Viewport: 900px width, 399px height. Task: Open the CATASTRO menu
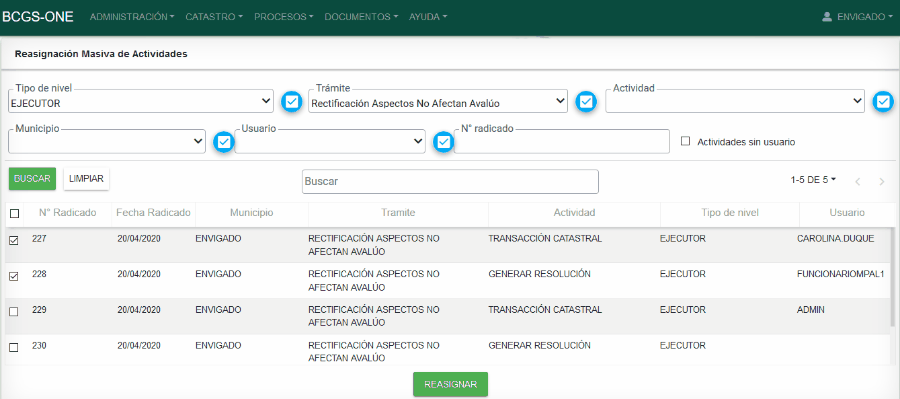point(214,17)
